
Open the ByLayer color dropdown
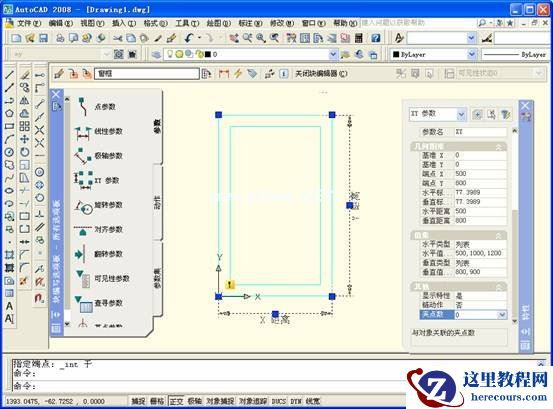point(472,54)
